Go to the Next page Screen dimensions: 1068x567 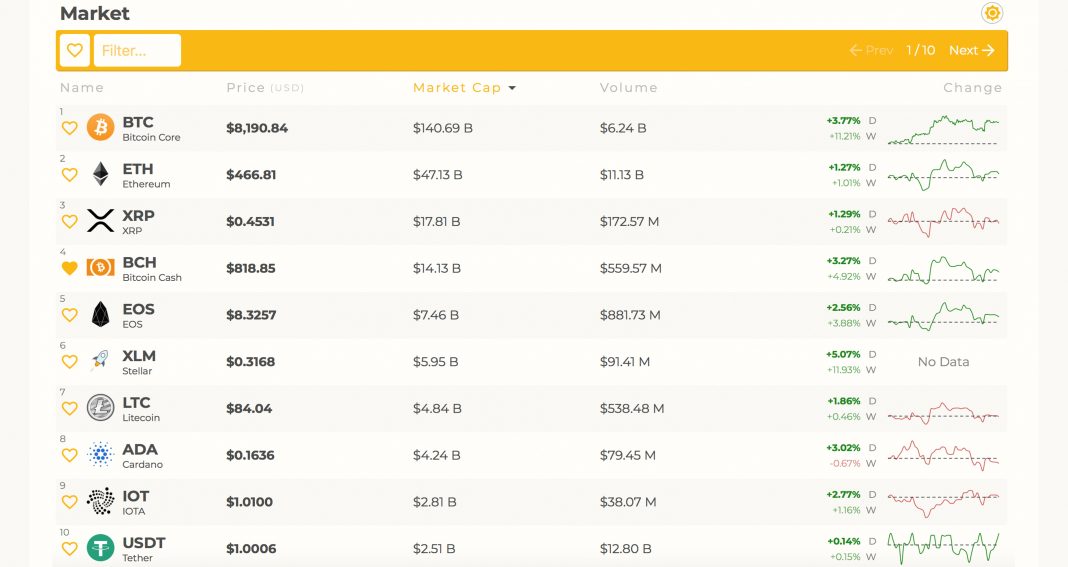pos(971,50)
